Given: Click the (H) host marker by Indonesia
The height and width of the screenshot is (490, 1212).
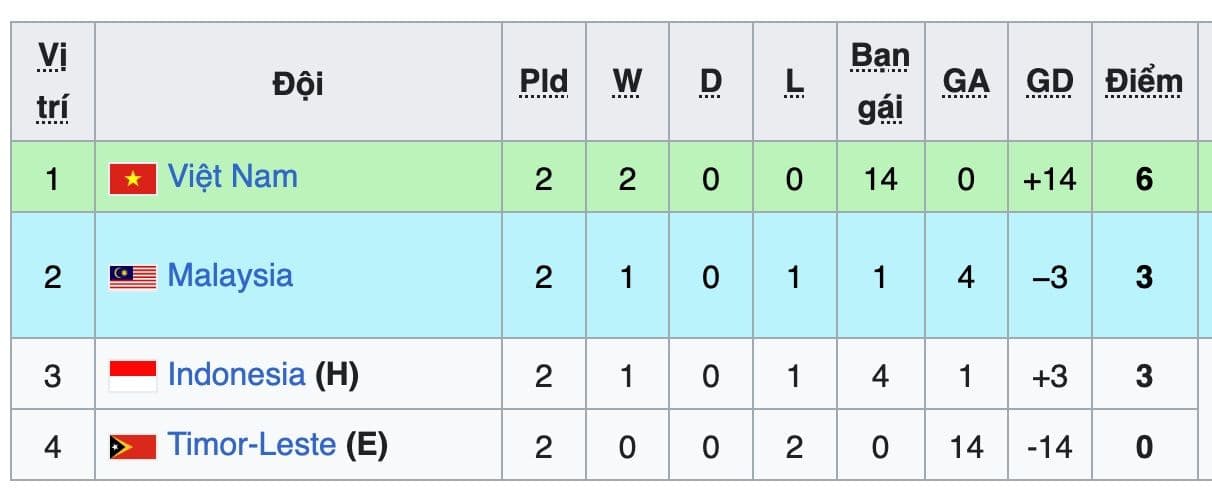Looking at the screenshot, I should click(x=337, y=375).
